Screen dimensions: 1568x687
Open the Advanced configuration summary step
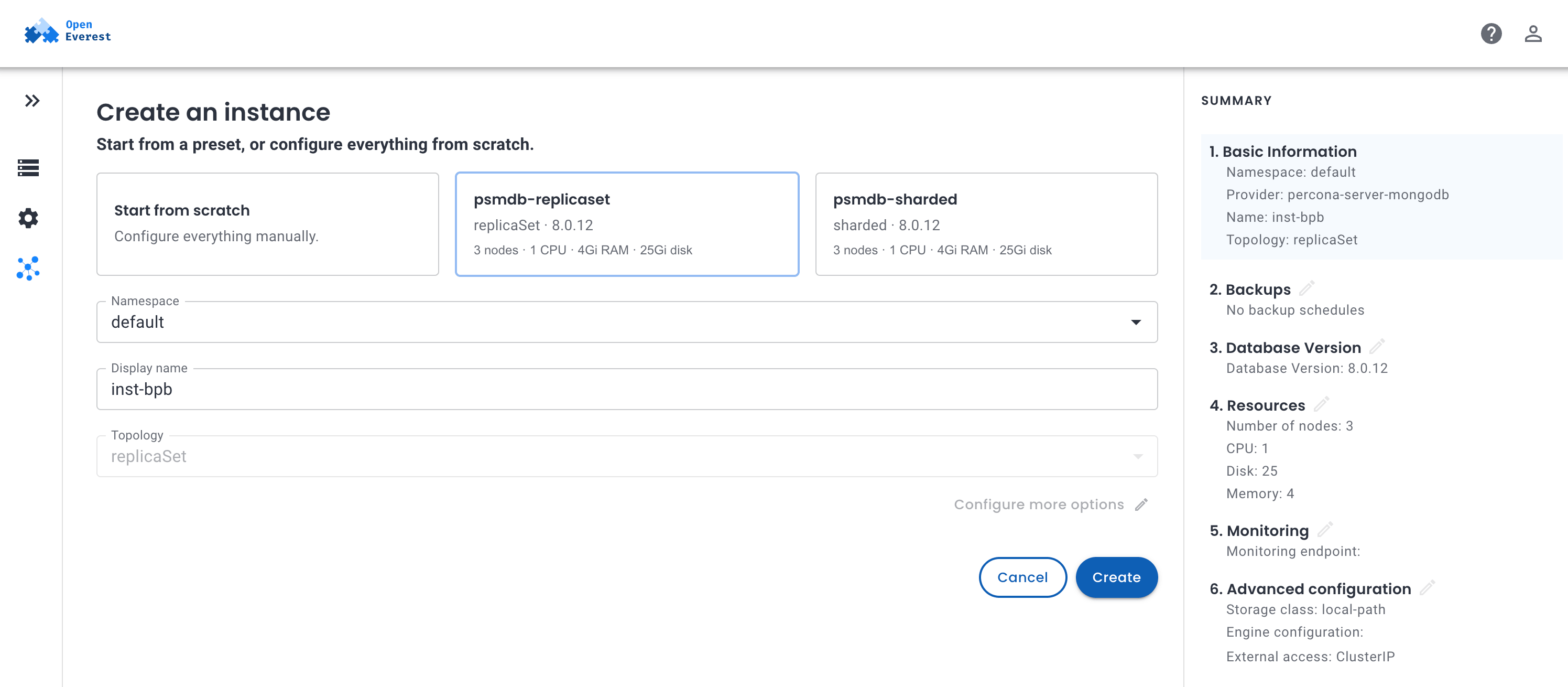(x=1310, y=589)
